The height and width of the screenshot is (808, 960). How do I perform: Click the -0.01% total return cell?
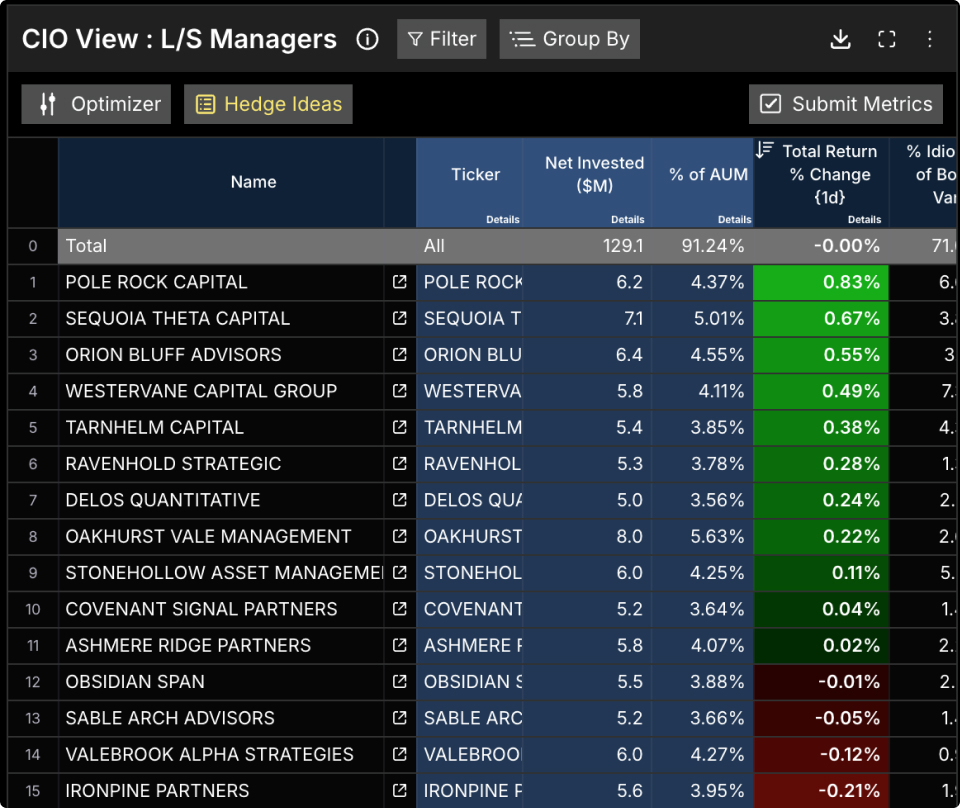click(x=821, y=681)
